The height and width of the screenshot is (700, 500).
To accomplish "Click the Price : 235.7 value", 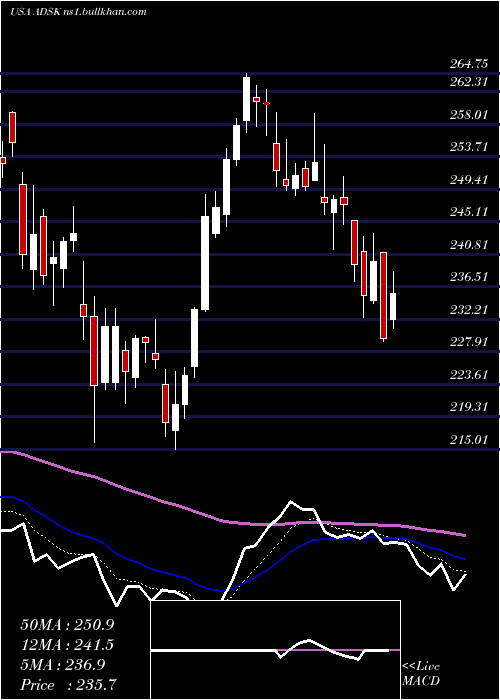I will [71, 685].
